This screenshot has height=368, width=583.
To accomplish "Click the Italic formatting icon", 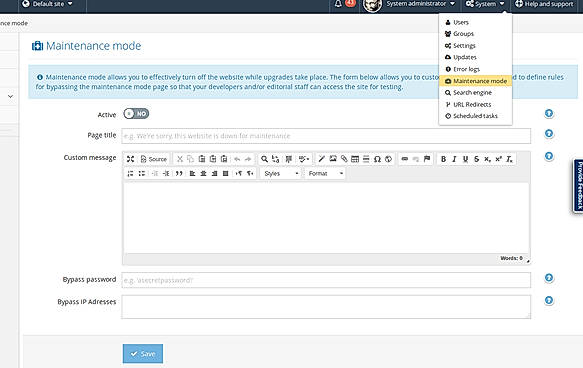I will point(454,159).
